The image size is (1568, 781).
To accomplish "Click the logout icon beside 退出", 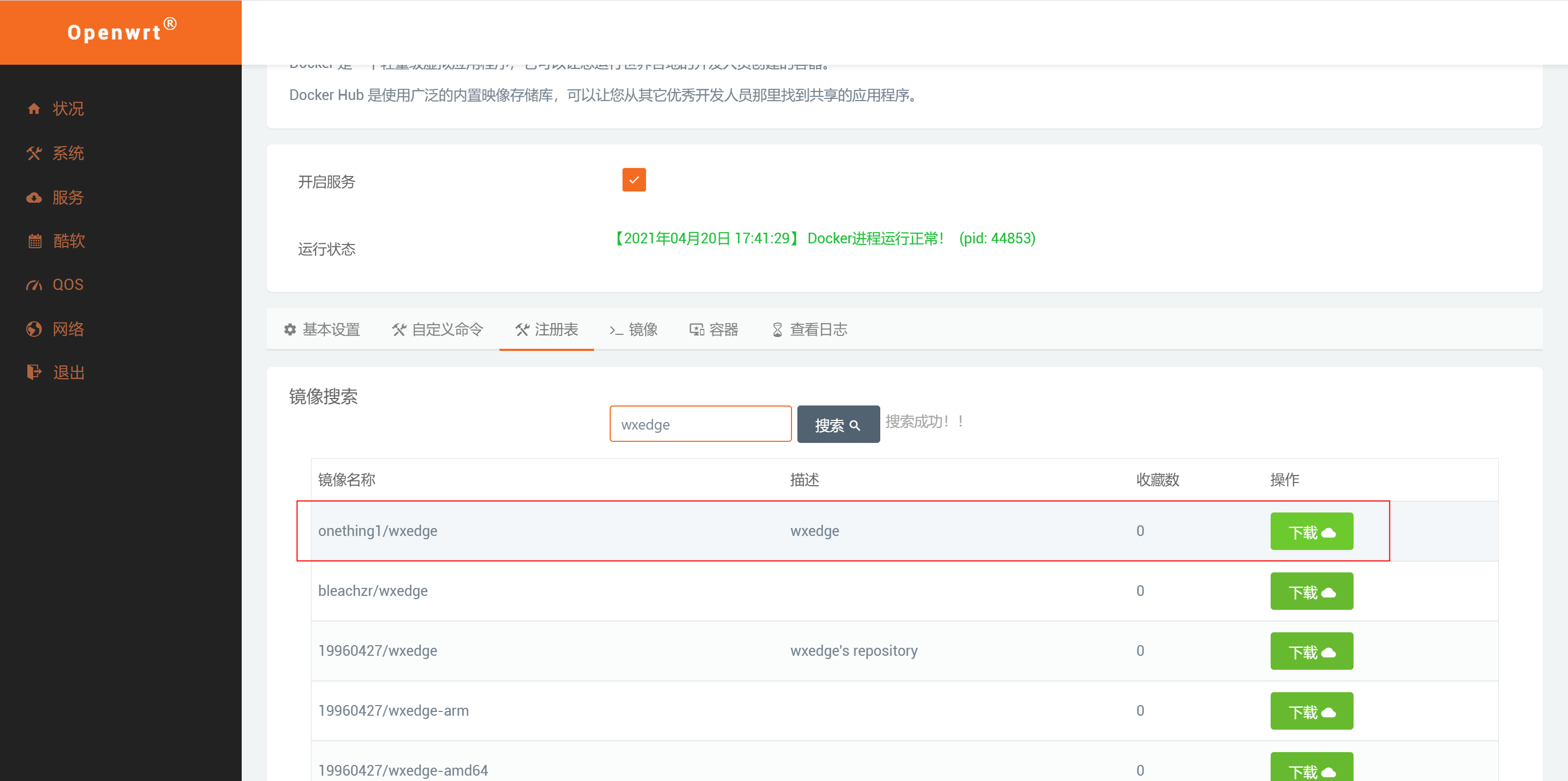I will [34, 372].
